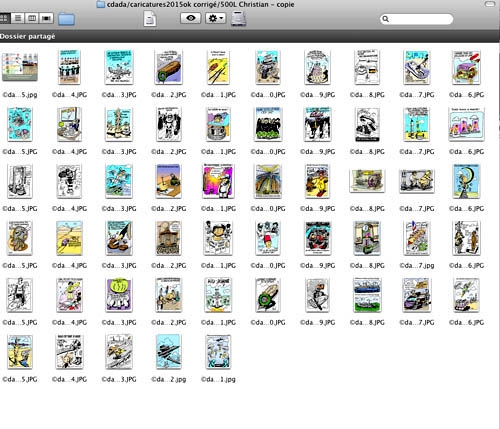Click inside the search field
This screenshot has width=500, height=429.
417,19
